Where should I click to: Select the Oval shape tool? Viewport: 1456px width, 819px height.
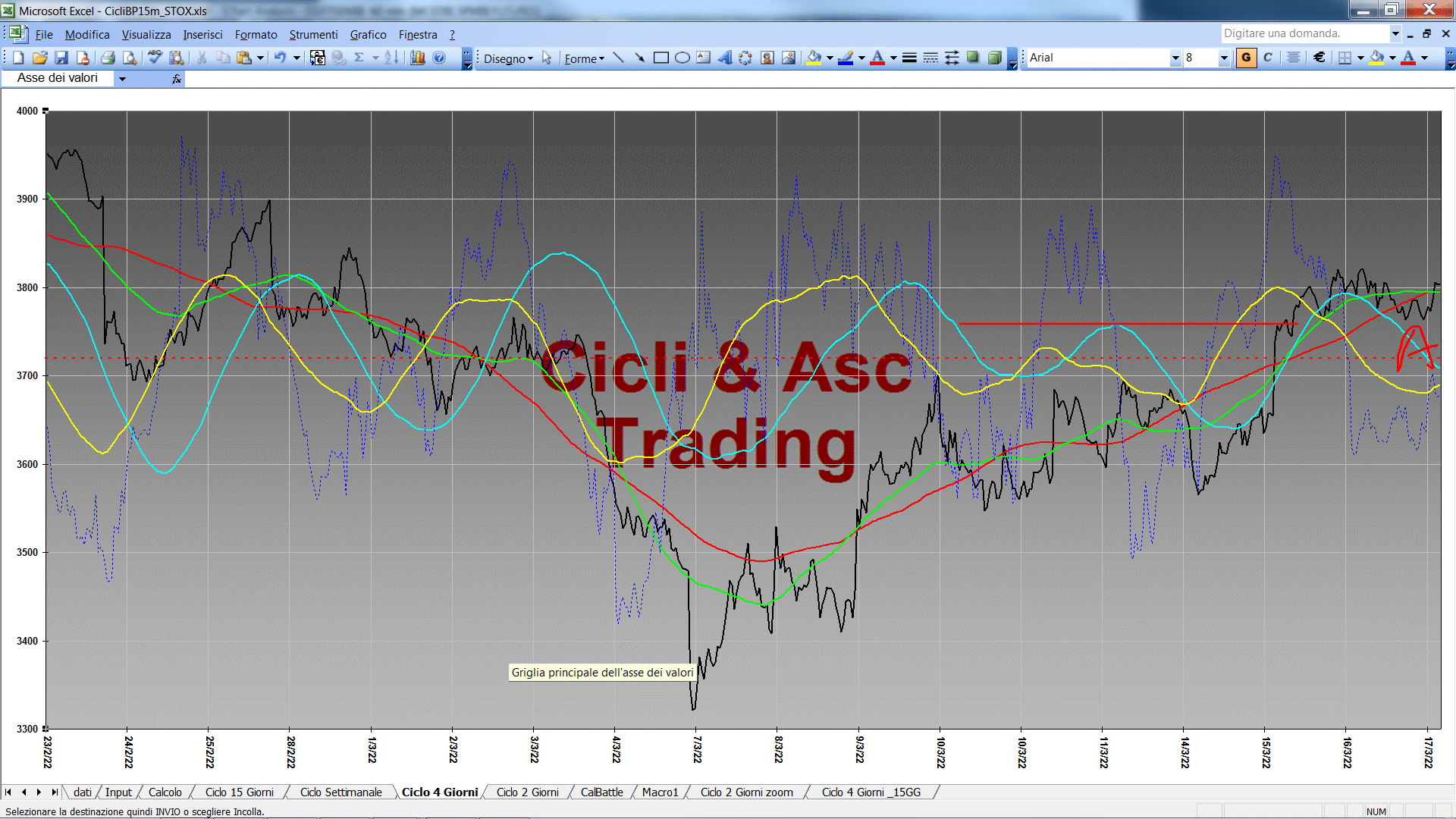tap(682, 58)
